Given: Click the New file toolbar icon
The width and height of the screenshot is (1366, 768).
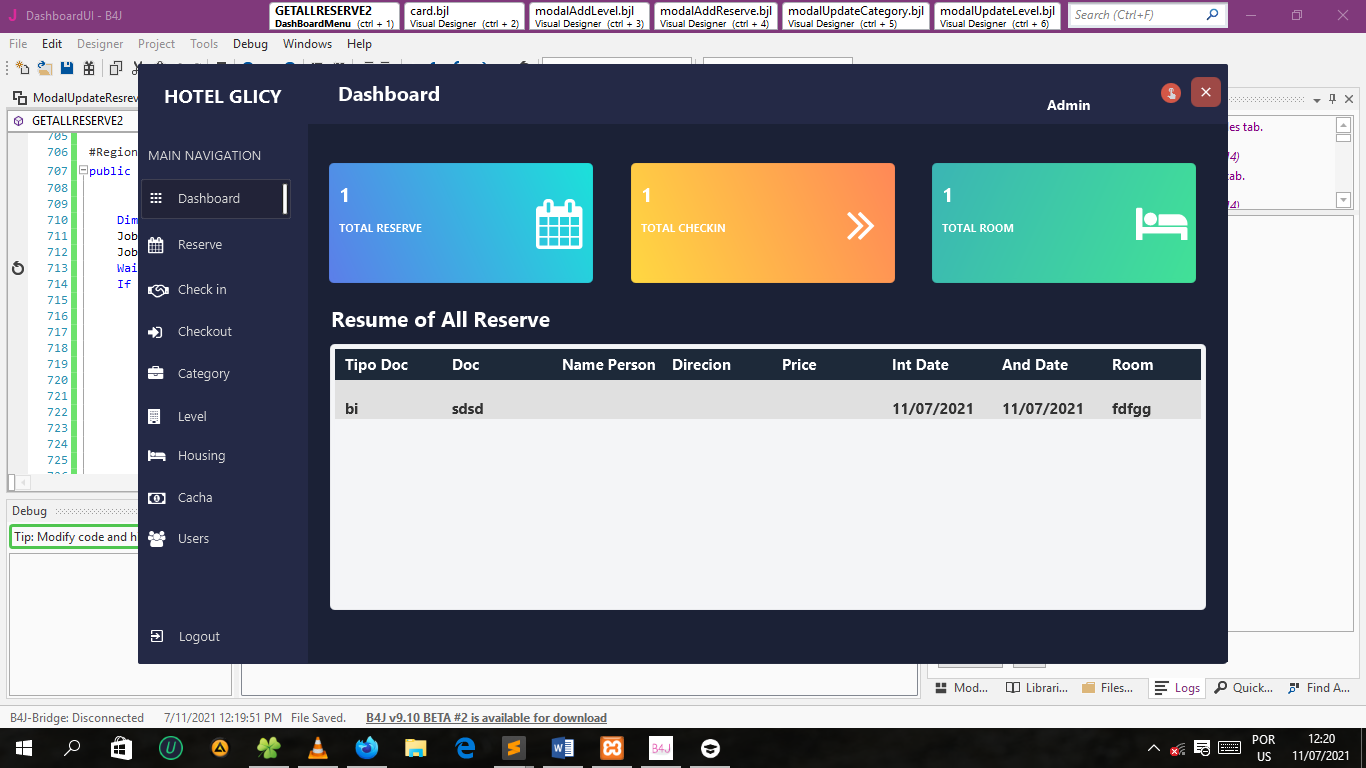Looking at the screenshot, I should coord(22,68).
